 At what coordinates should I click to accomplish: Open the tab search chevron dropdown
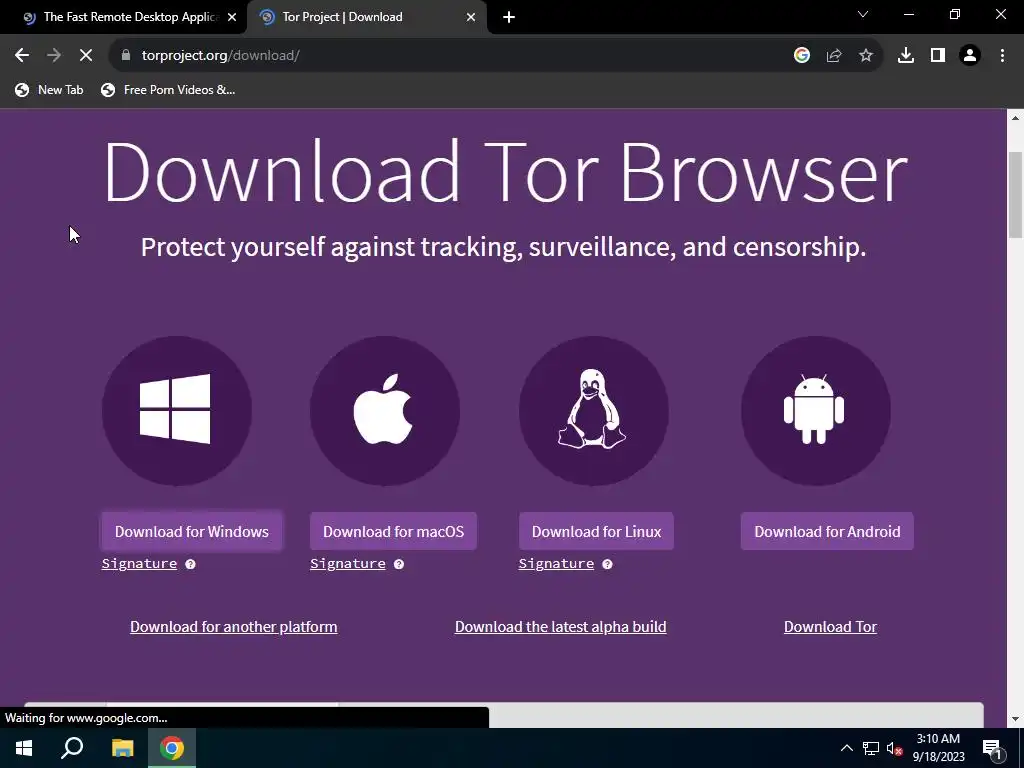click(x=863, y=14)
